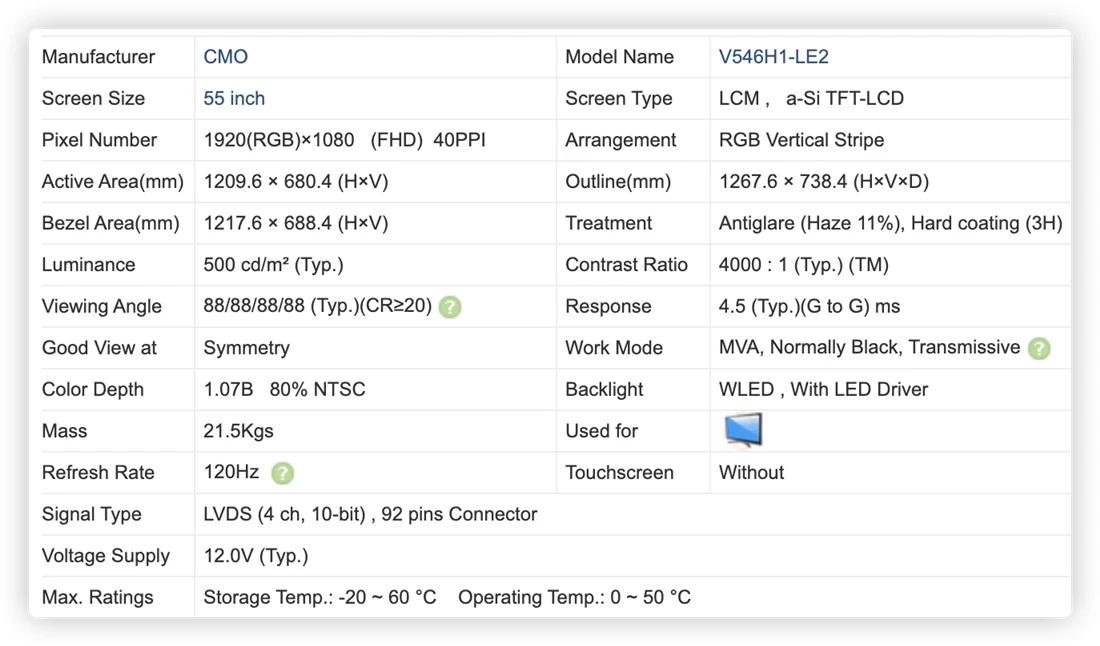The image size is (1100, 646).
Task: Click the TV monitor icon beside Used for
Action: coord(743,430)
